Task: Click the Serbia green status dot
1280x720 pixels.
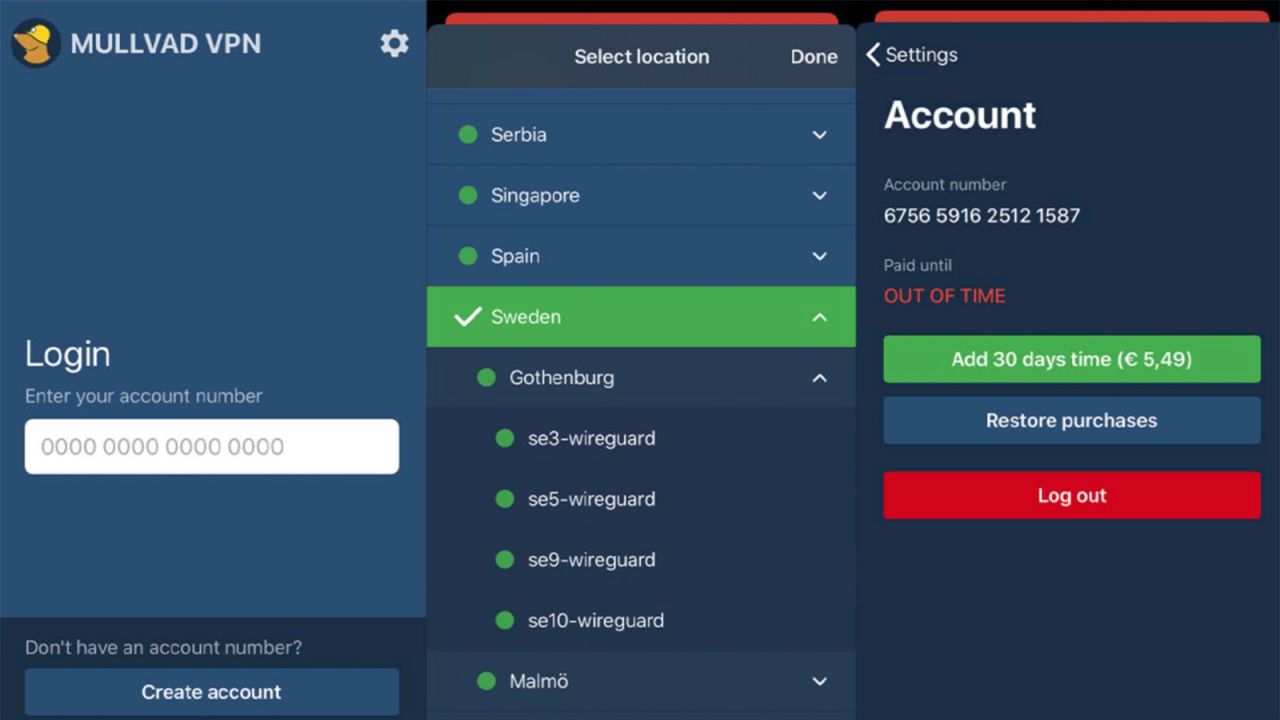Action: pos(467,134)
